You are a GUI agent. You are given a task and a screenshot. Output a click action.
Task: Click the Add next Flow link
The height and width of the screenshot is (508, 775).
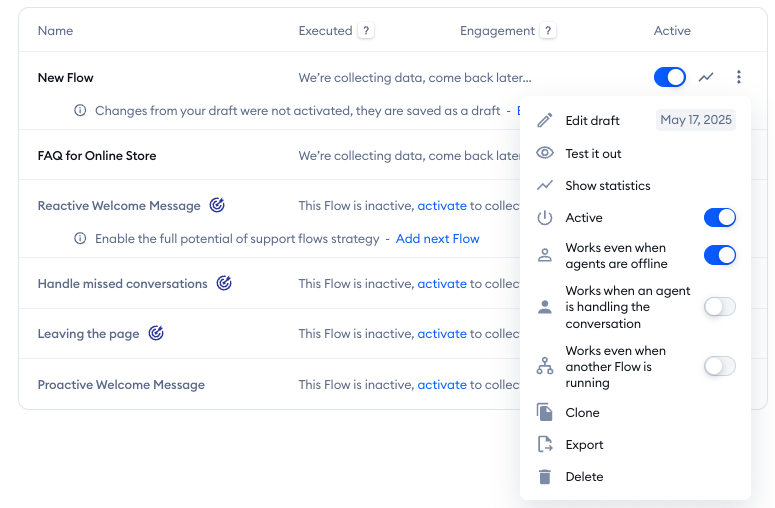click(x=437, y=239)
